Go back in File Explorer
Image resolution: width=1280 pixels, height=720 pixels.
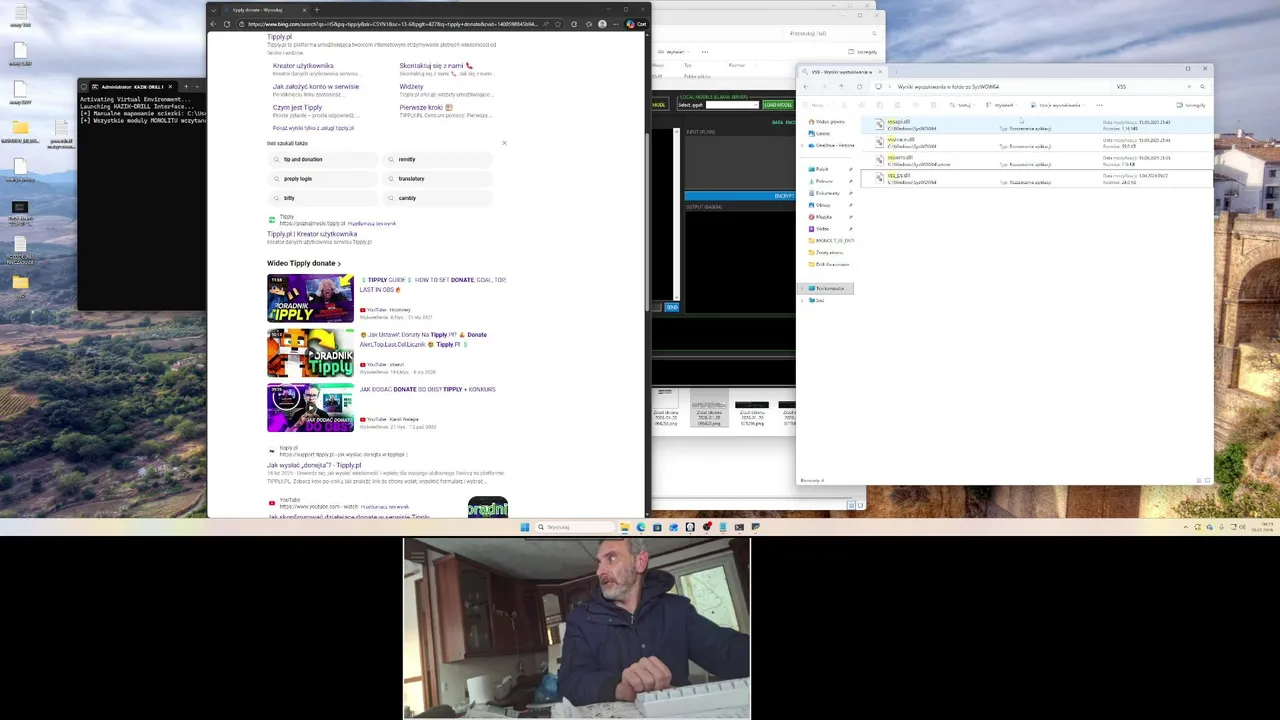(806, 87)
